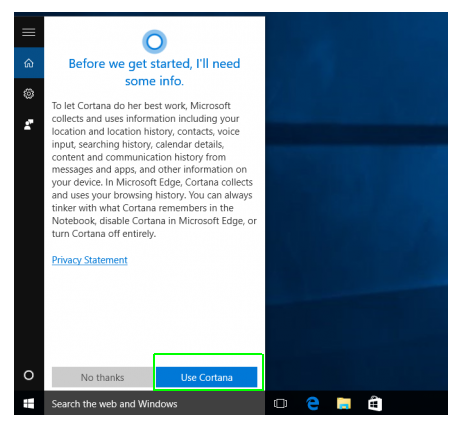Open the Privacy Statement link
458x425 pixels.
tap(89, 260)
